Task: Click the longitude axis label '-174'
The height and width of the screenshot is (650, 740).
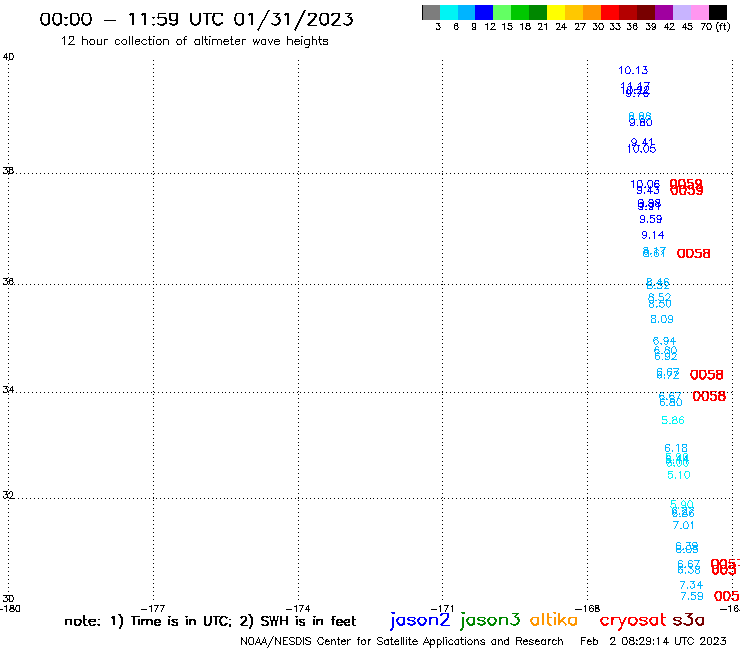Action: [298, 608]
